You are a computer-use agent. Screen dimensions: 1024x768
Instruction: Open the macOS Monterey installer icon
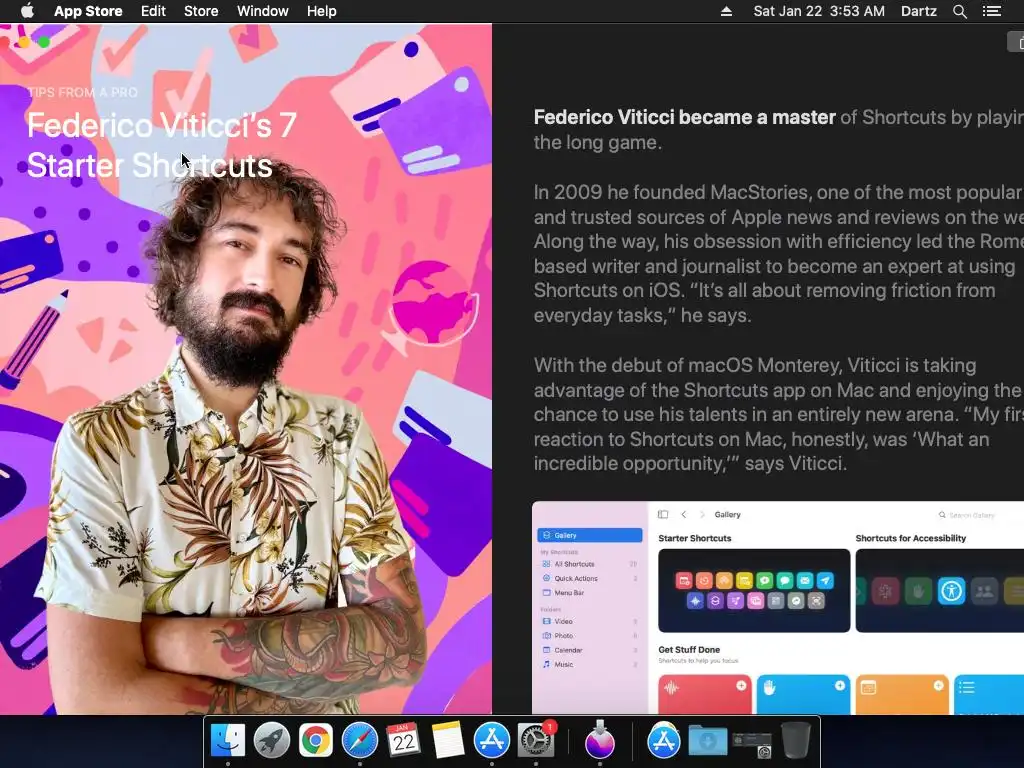pos(600,741)
